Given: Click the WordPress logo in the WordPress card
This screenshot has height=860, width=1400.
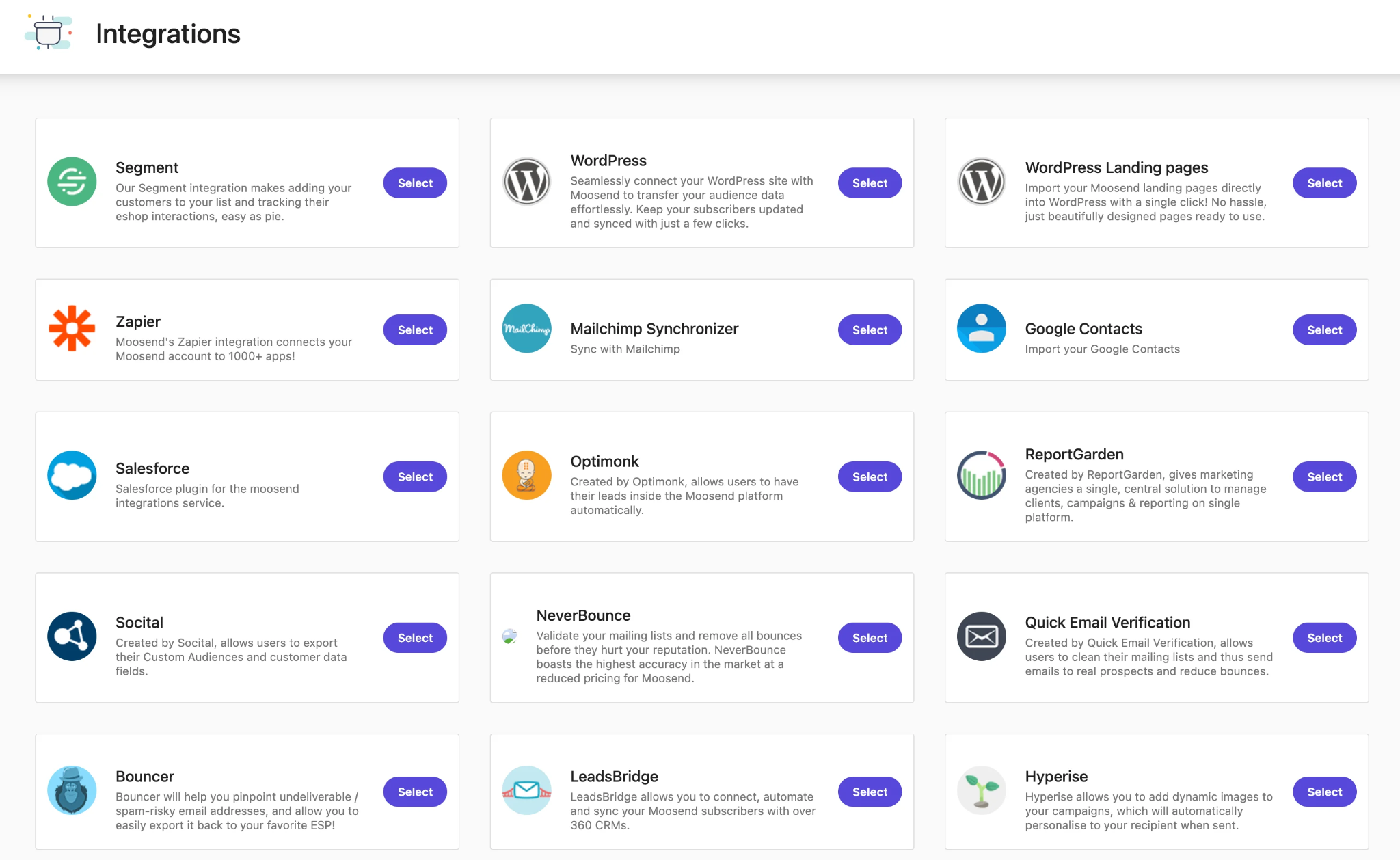Looking at the screenshot, I should [526, 182].
